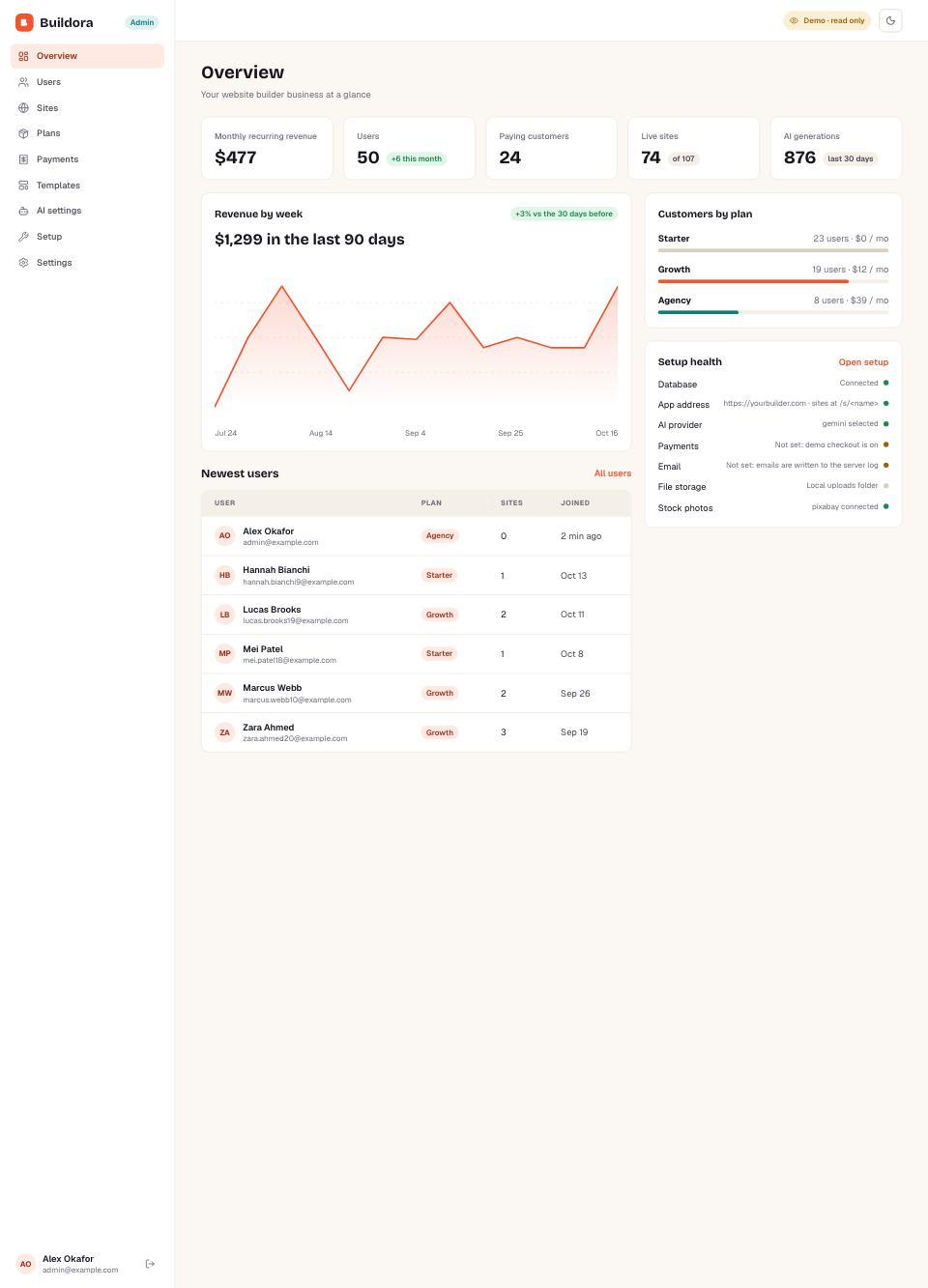The width and height of the screenshot is (928, 1288).
Task: Click the Growth tag in Lucas Brooks' row
Action: tap(440, 615)
